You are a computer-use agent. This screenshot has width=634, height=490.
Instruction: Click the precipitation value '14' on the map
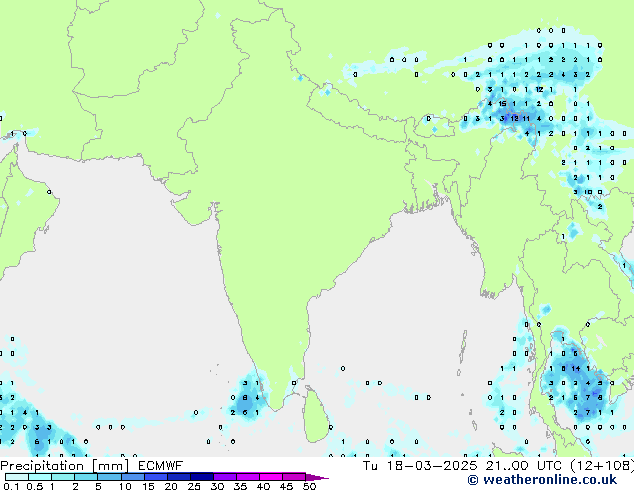(576, 368)
